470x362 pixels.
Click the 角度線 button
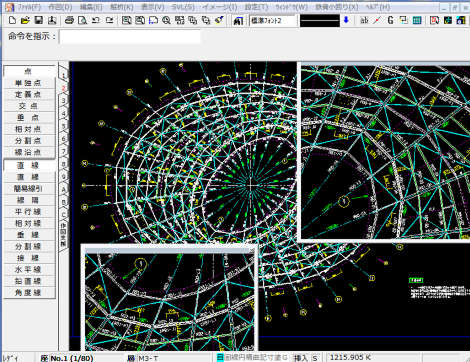(29, 293)
